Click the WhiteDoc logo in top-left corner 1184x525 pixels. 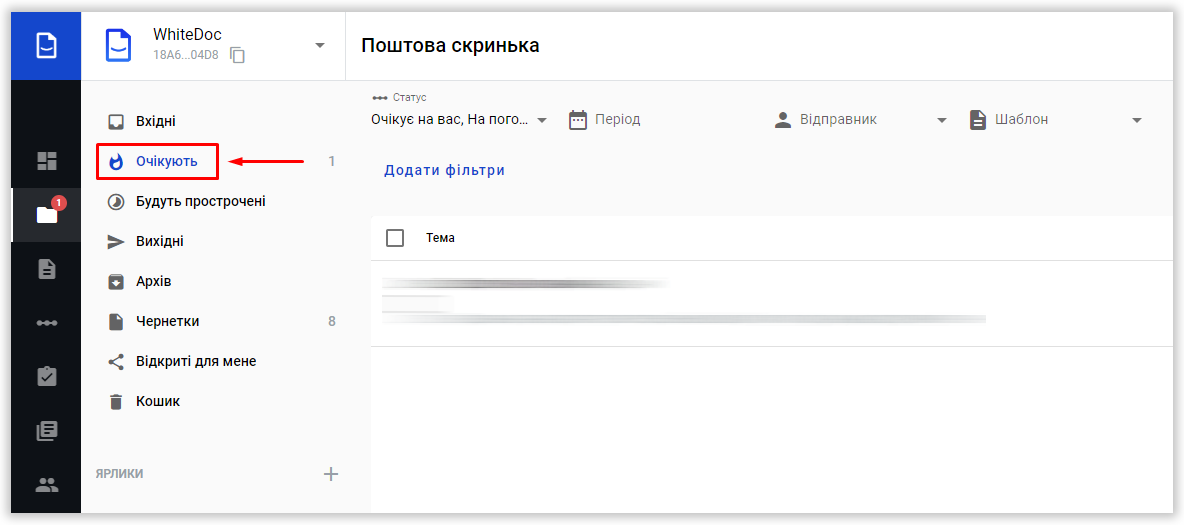pos(46,46)
